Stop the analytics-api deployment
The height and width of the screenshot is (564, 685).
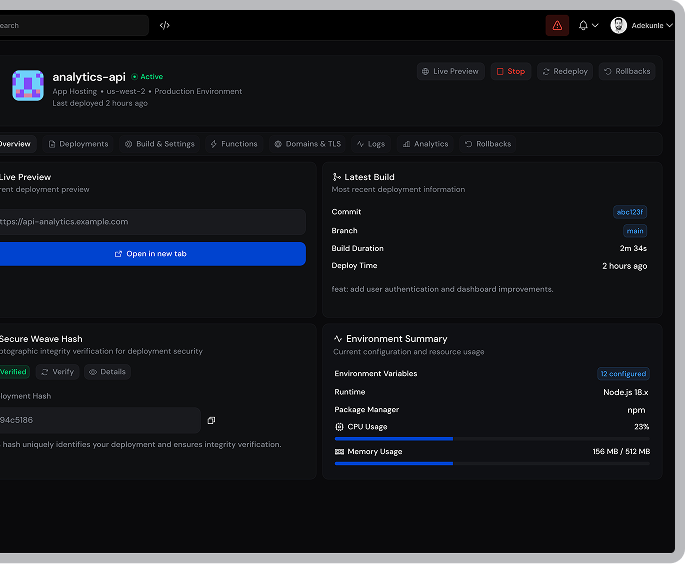click(511, 72)
